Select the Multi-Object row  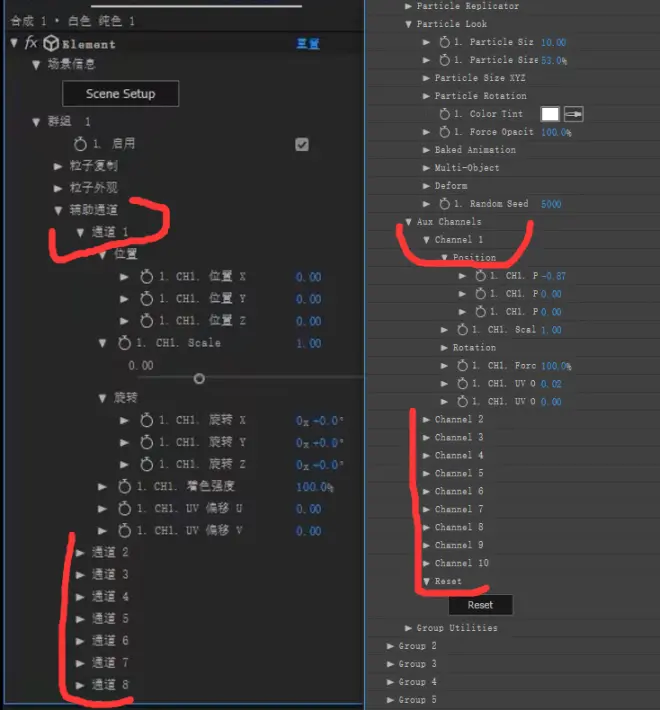tap(467, 168)
